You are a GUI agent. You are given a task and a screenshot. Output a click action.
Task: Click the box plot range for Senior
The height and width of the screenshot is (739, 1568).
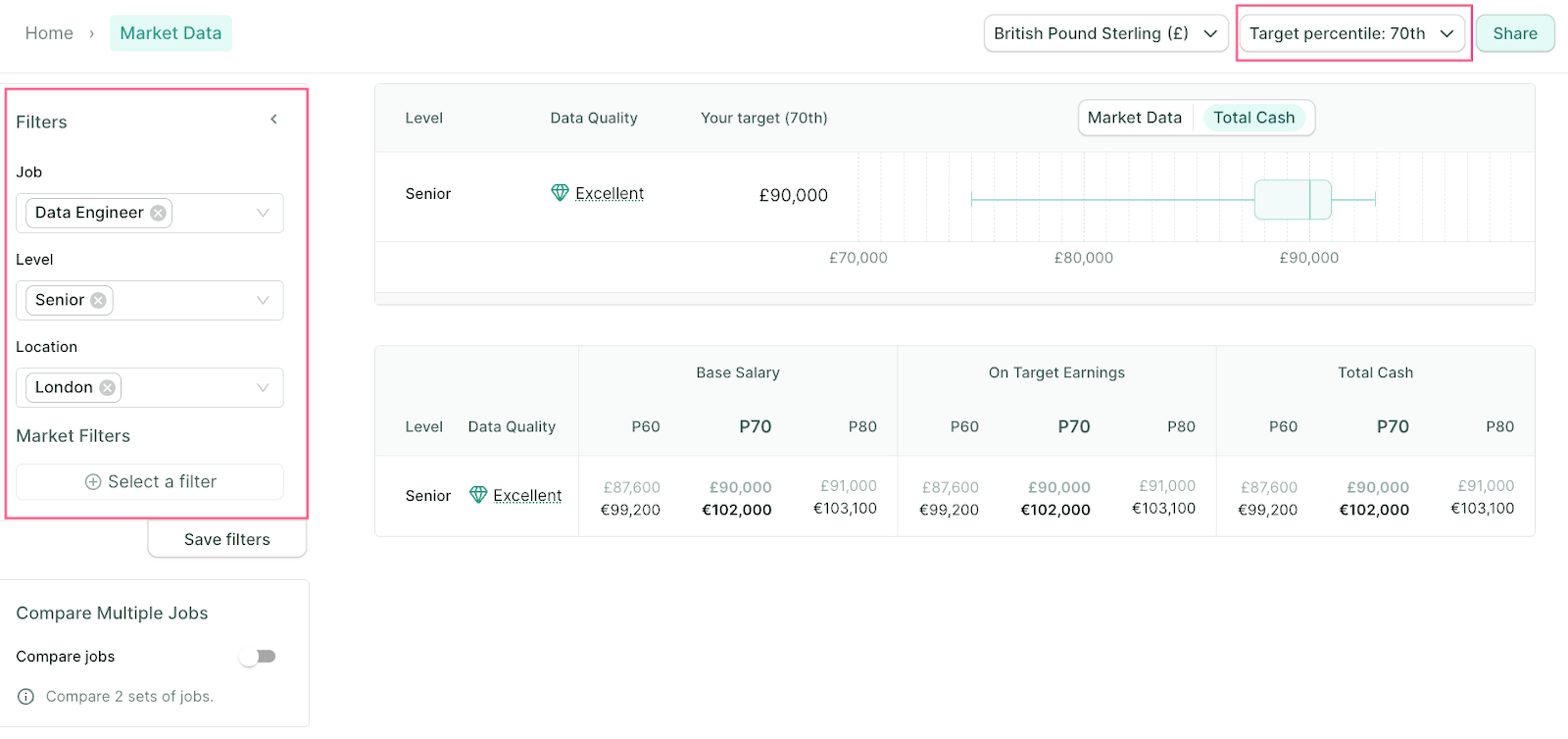click(x=1173, y=199)
